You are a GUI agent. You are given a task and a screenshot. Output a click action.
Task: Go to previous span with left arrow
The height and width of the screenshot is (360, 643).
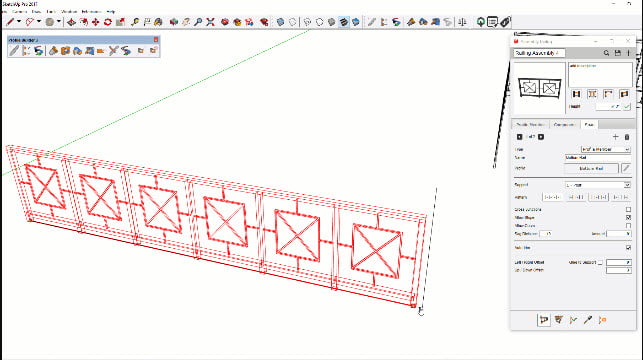(520, 137)
